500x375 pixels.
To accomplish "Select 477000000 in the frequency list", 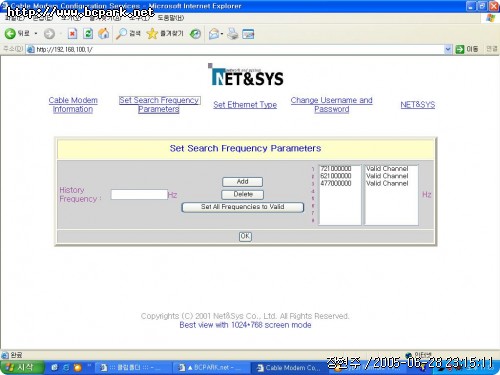I will click(336, 183).
